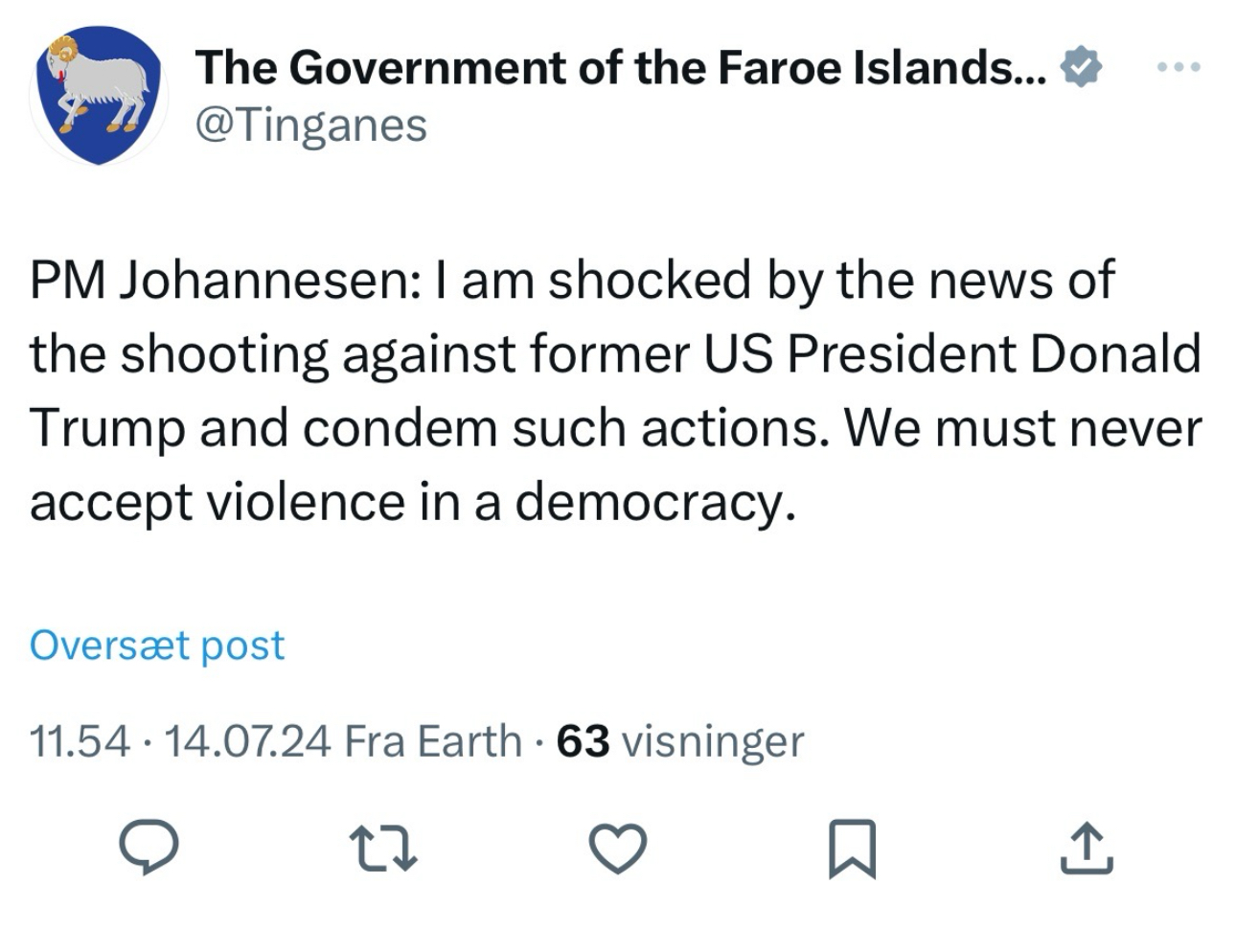Screen dimensions: 1236x952
Task: Click the "Fra Earth" location label
Action: click(432, 740)
